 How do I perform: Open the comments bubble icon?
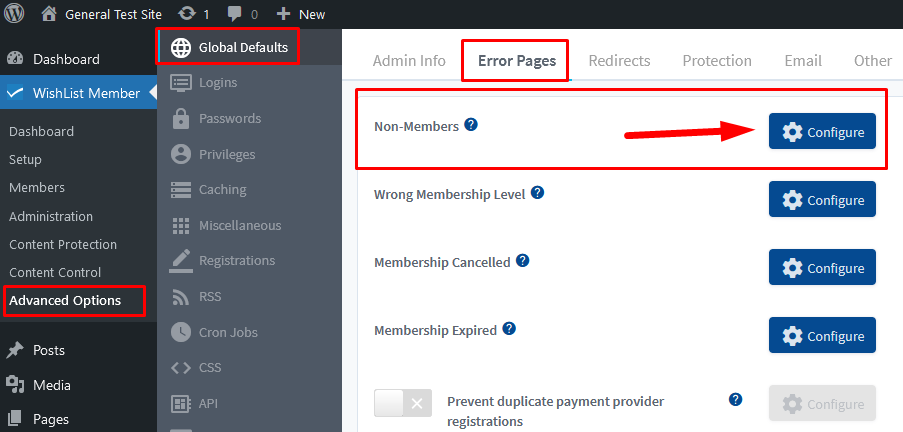(234, 14)
